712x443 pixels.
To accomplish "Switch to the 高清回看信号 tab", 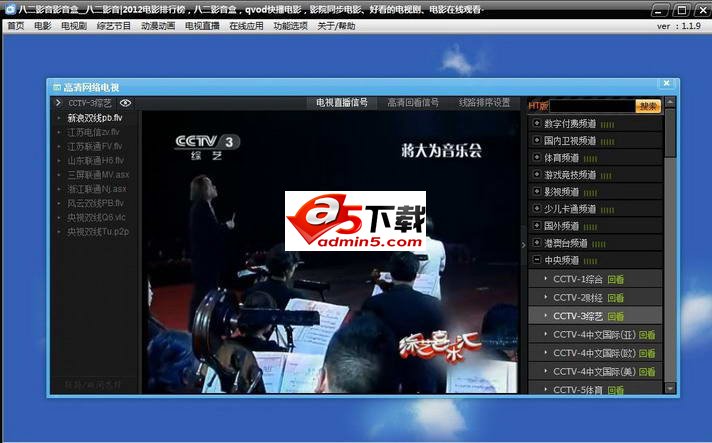I will (x=413, y=103).
